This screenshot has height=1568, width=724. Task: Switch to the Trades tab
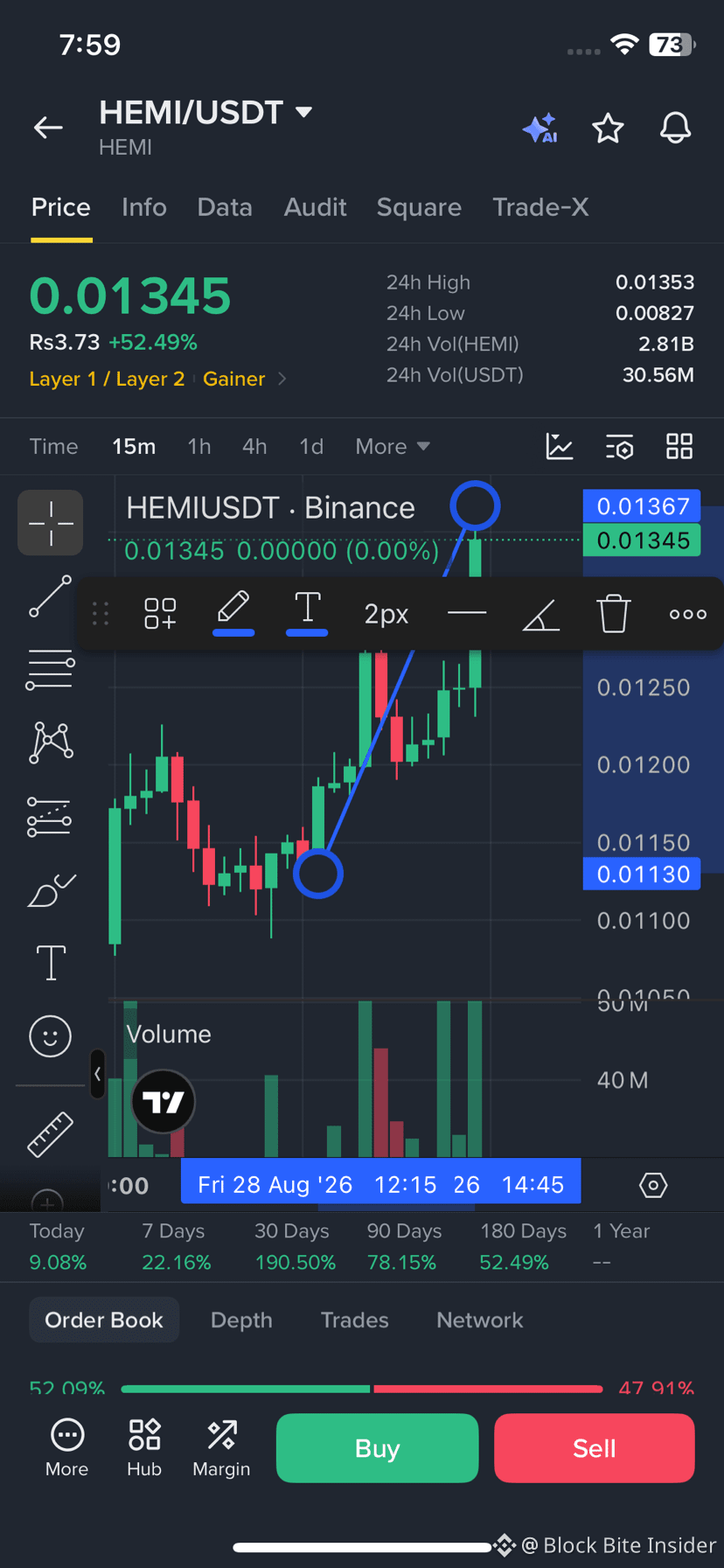click(x=354, y=1320)
